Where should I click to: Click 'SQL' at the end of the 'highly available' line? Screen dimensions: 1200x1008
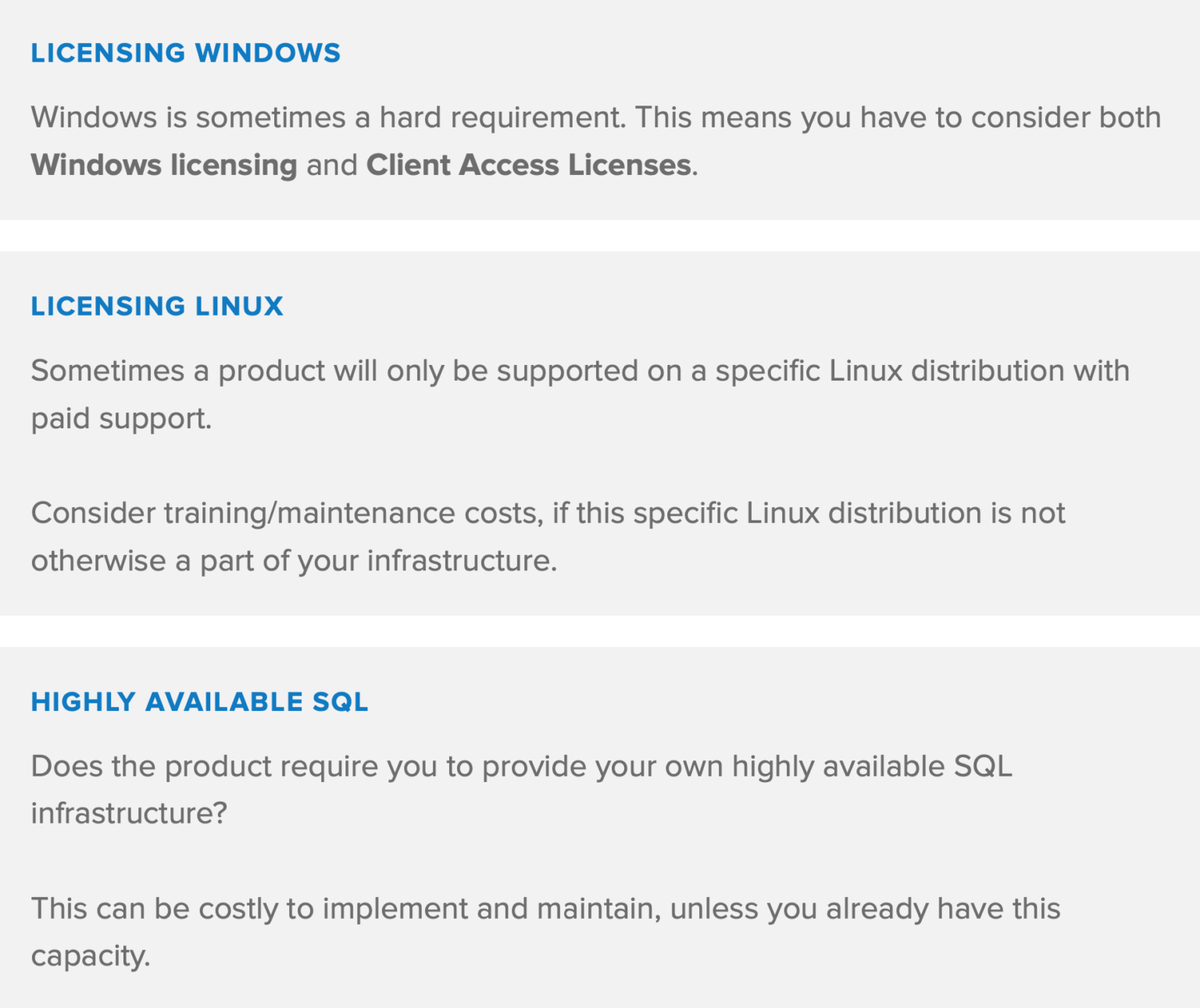983,767
